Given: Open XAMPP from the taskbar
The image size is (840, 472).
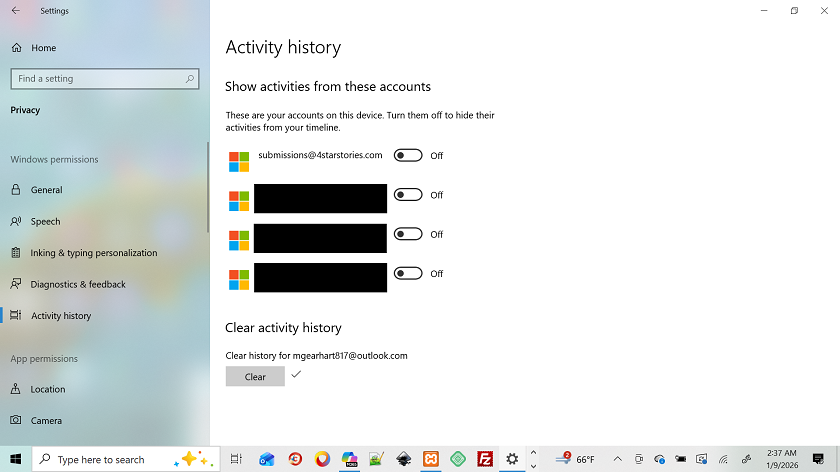Looking at the screenshot, I should 430,459.
